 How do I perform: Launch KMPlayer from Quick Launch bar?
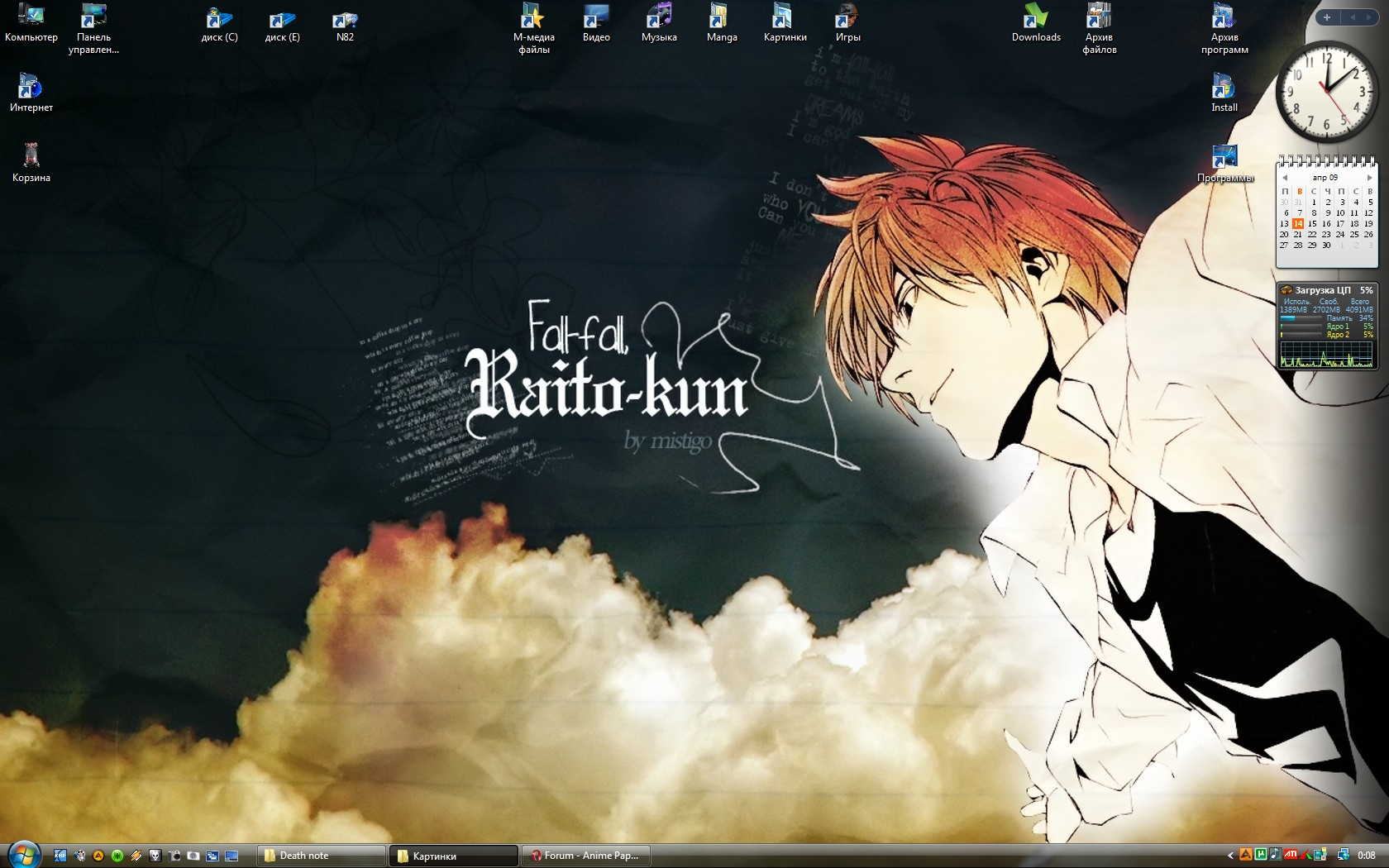(60, 856)
